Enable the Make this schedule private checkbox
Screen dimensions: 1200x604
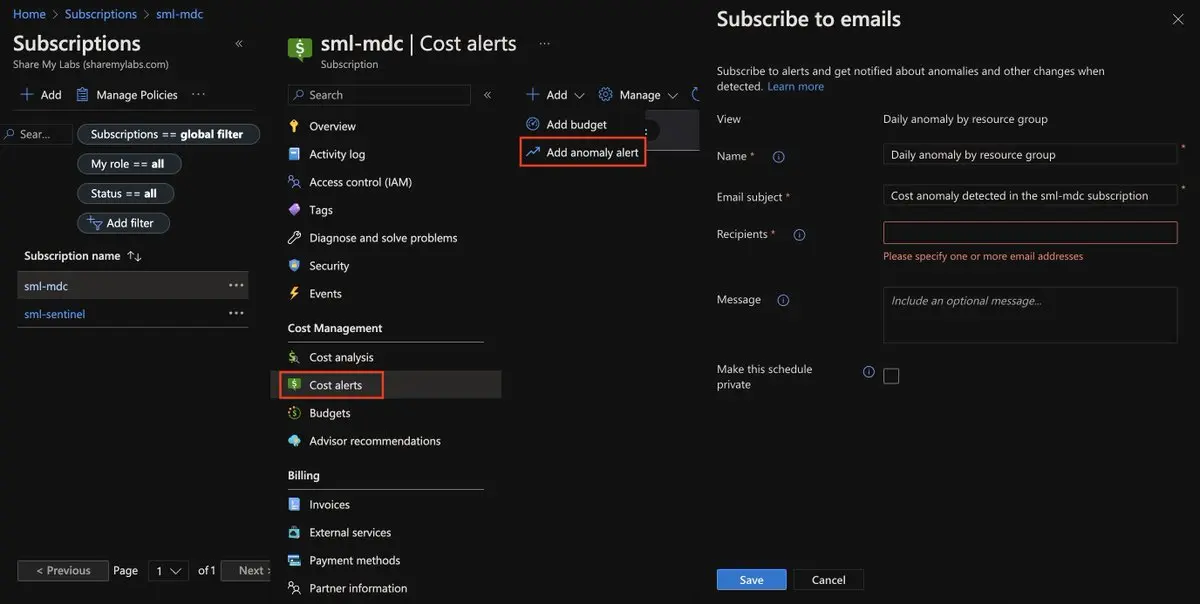coord(891,376)
